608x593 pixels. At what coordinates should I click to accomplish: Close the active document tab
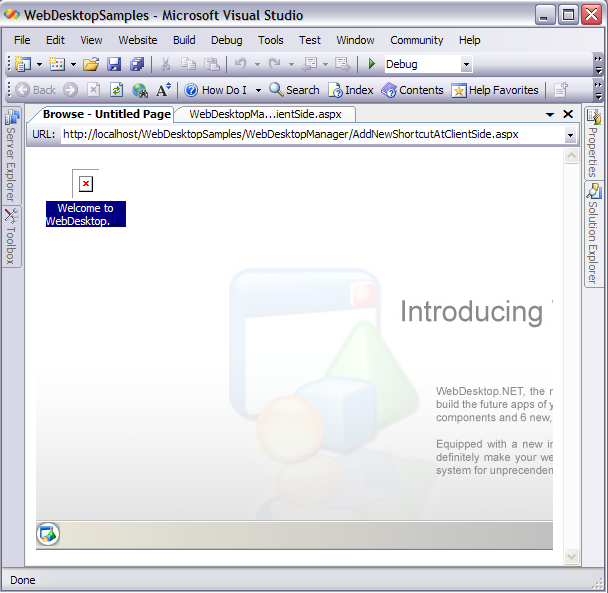tap(568, 114)
